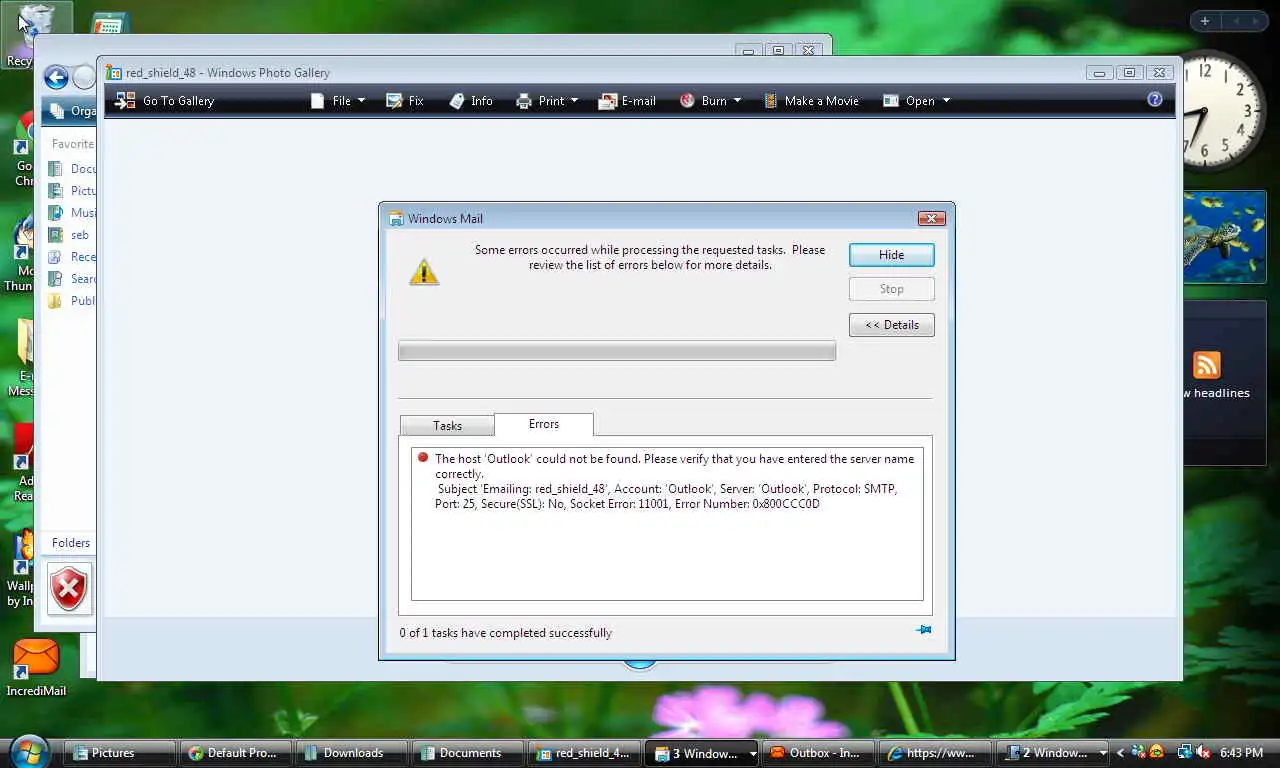Click the << Details button
The width and height of the screenshot is (1280, 768).
(892, 325)
